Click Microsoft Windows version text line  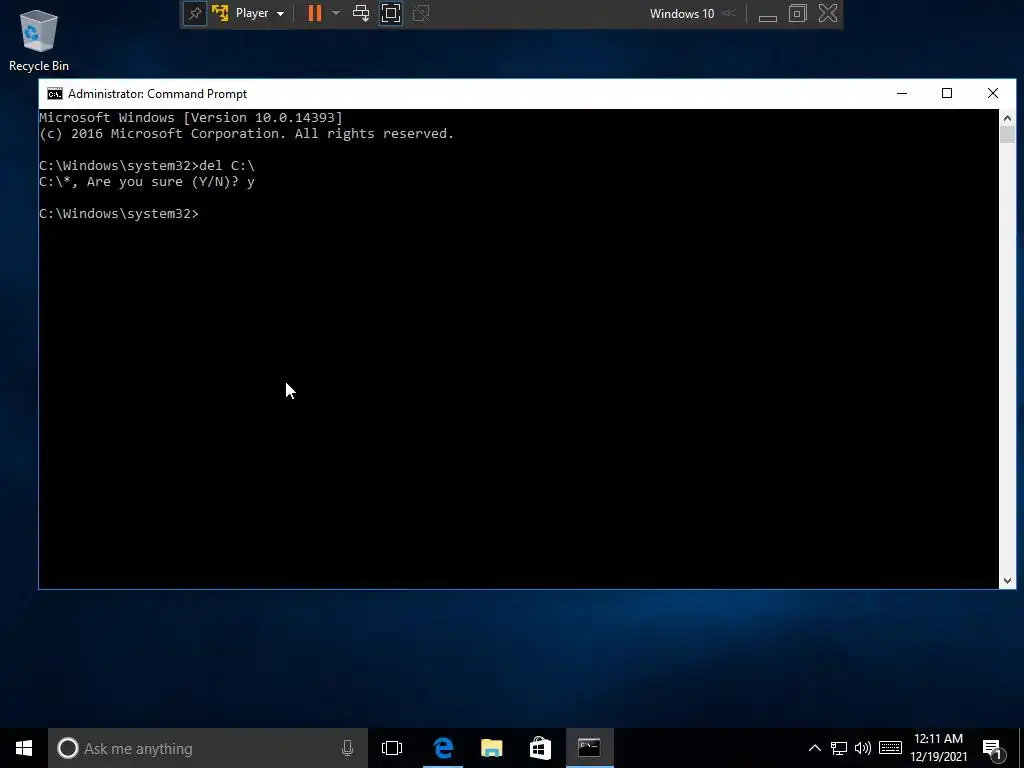click(191, 118)
